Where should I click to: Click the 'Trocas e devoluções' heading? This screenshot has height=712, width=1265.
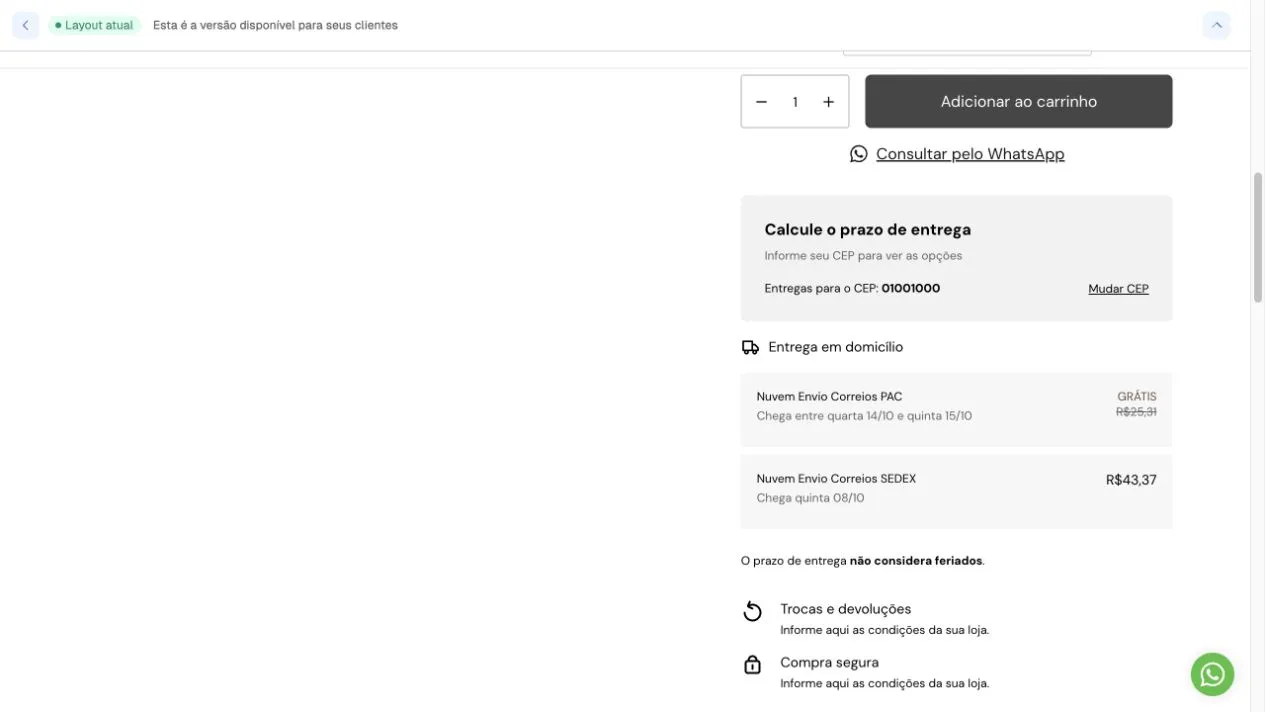(x=846, y=609)
